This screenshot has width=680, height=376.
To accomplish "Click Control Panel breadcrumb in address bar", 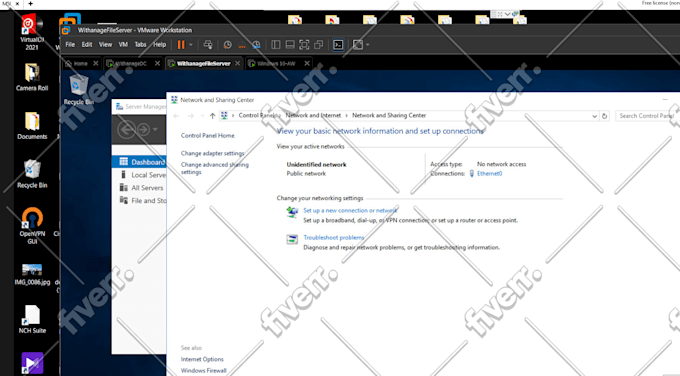I will (258, 115).
